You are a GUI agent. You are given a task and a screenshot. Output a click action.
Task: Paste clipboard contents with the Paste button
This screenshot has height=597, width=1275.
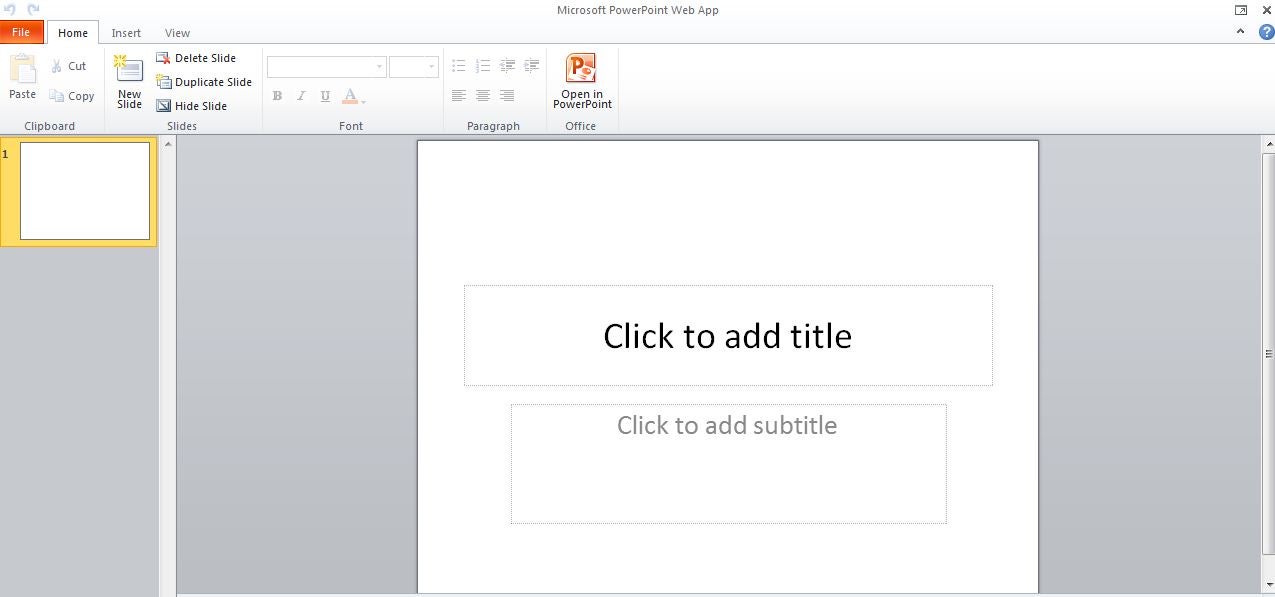point(22,77)
